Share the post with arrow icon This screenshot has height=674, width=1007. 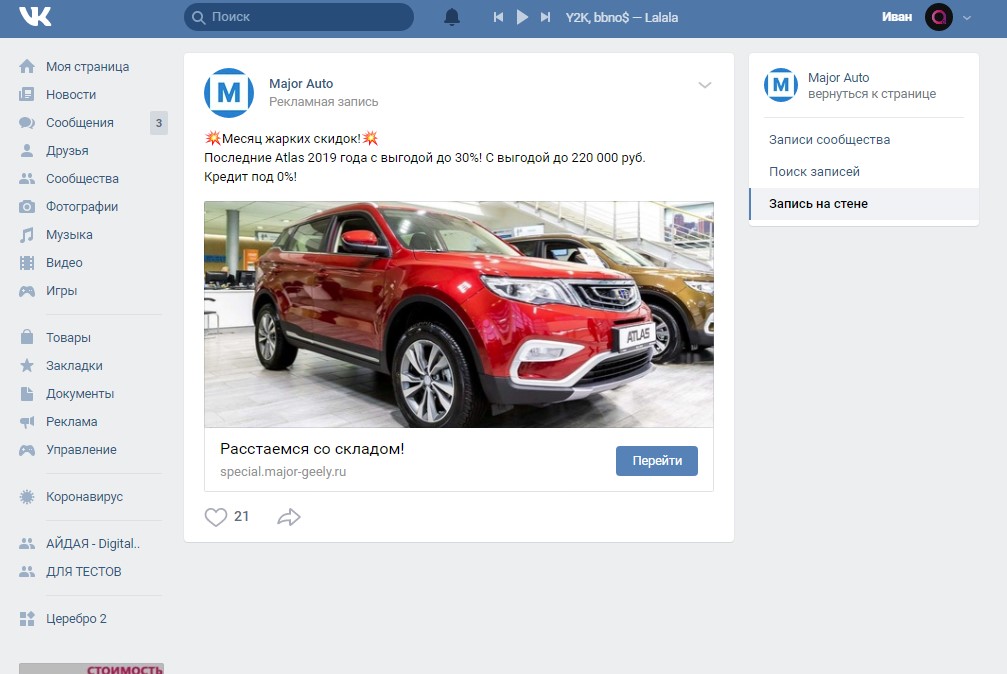coord(289,517)
